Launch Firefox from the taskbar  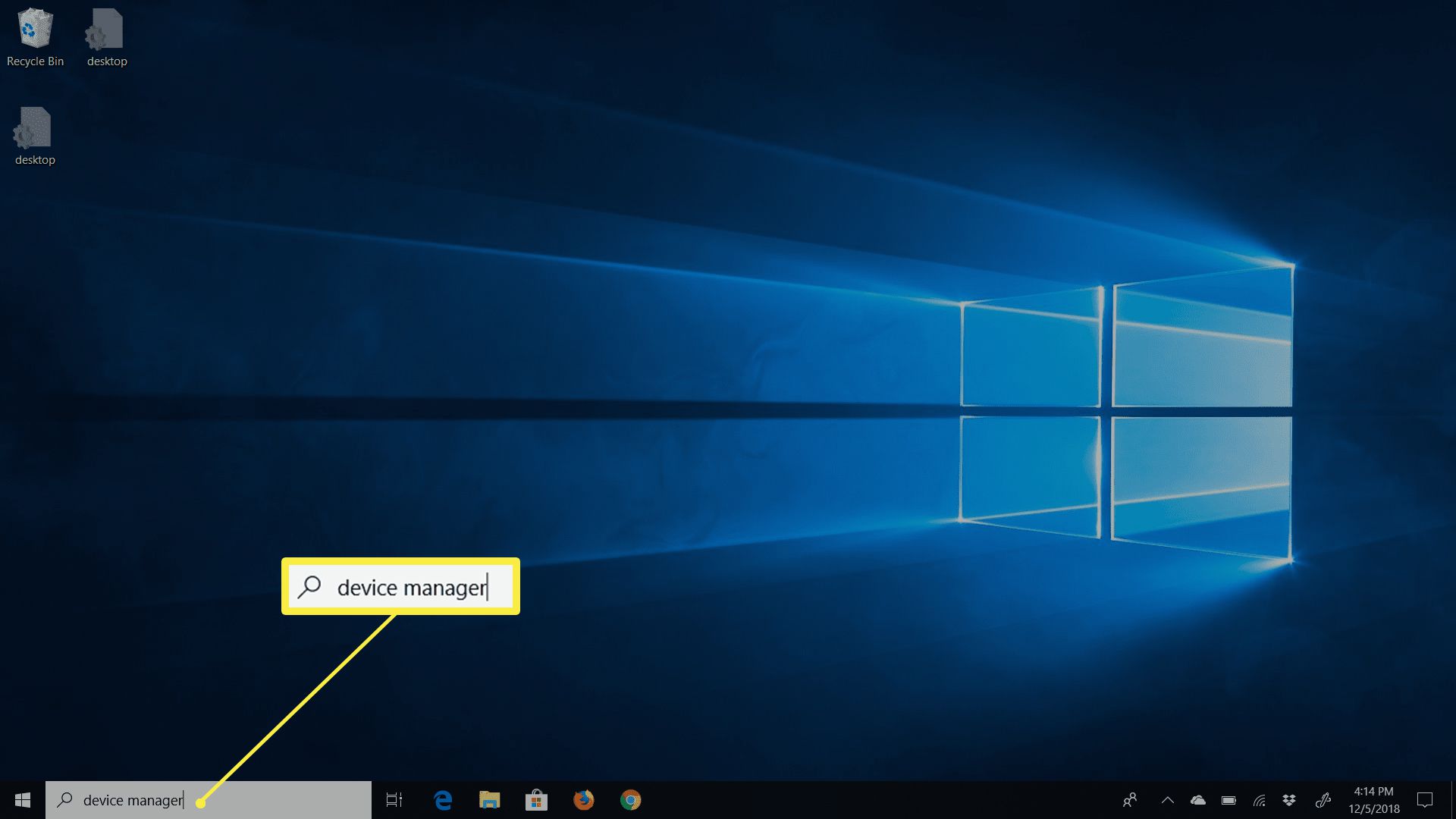pos(583,800)
